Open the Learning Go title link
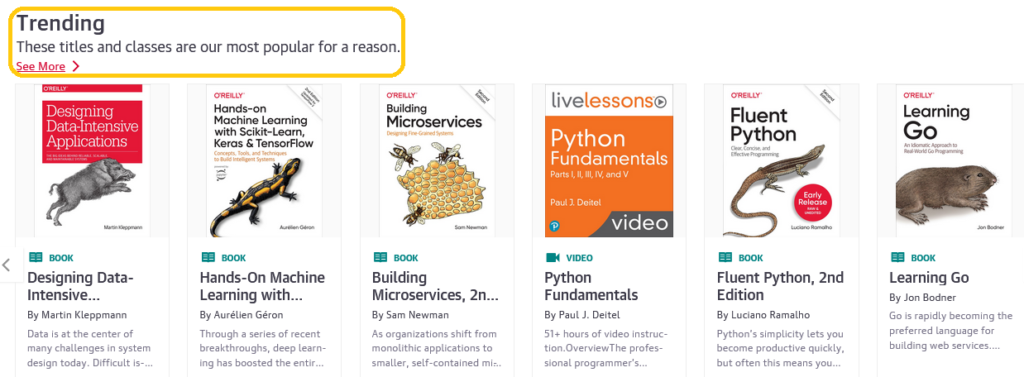 (x=929, y=278)
